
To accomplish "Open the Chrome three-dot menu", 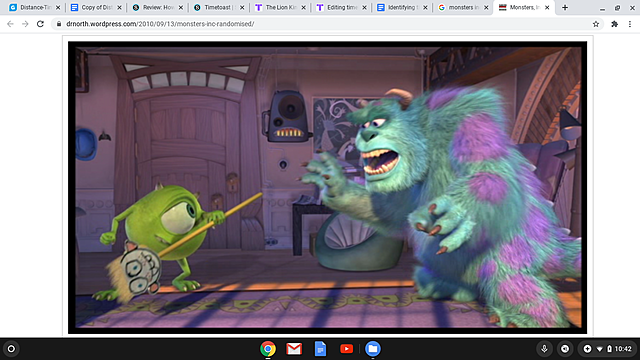I will [x=630, y=24].
